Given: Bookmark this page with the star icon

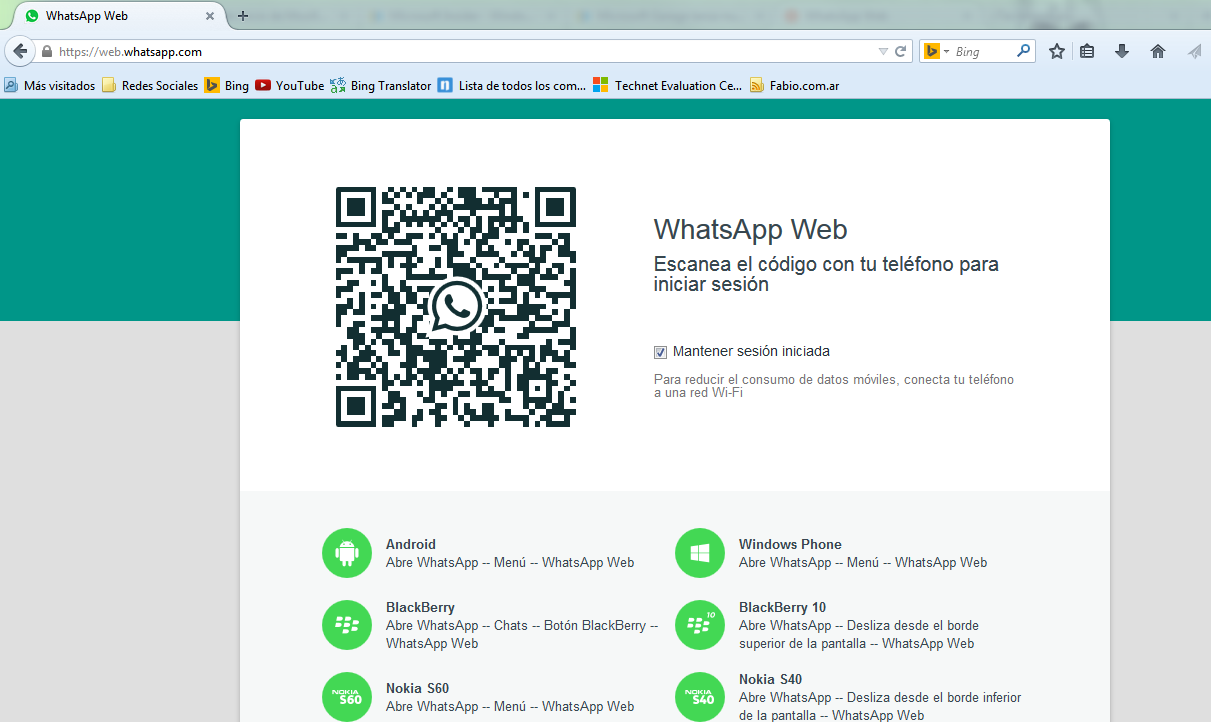Looking at the screenshot, I should pyautogui.click(x=1057, y=51).
